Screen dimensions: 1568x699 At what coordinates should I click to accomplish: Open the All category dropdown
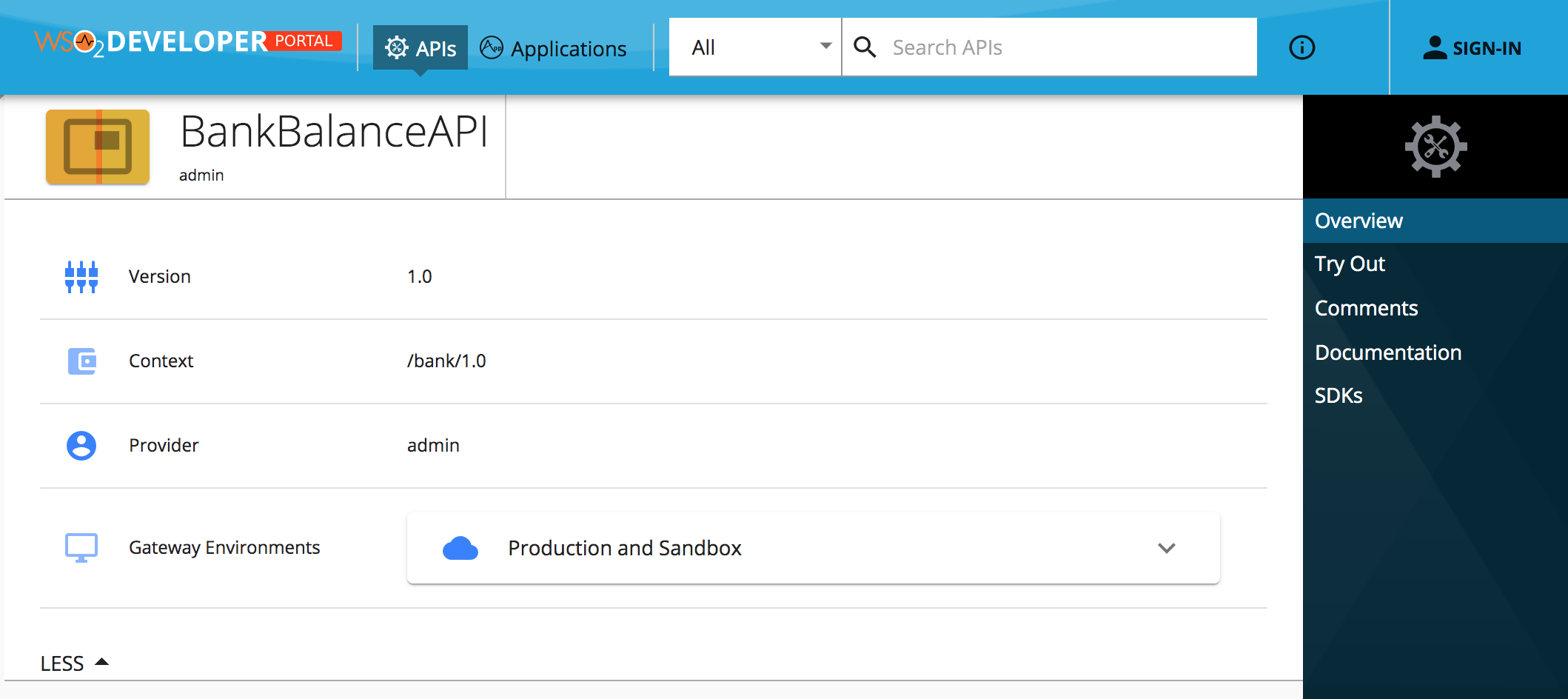(754, 47)
